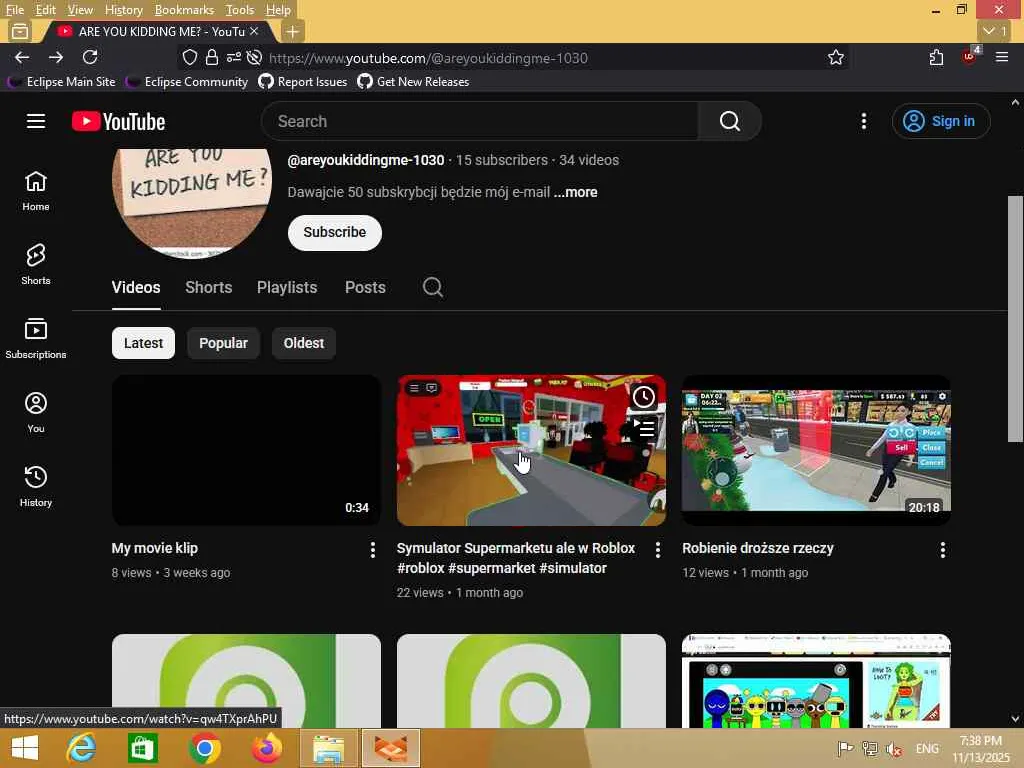Go to Home in sidebar

click(x=36, y=190)
